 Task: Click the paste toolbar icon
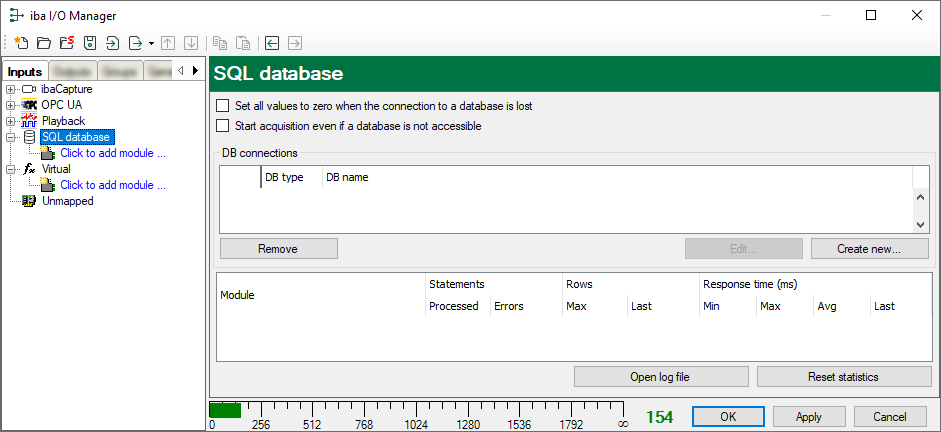point(243,43)
